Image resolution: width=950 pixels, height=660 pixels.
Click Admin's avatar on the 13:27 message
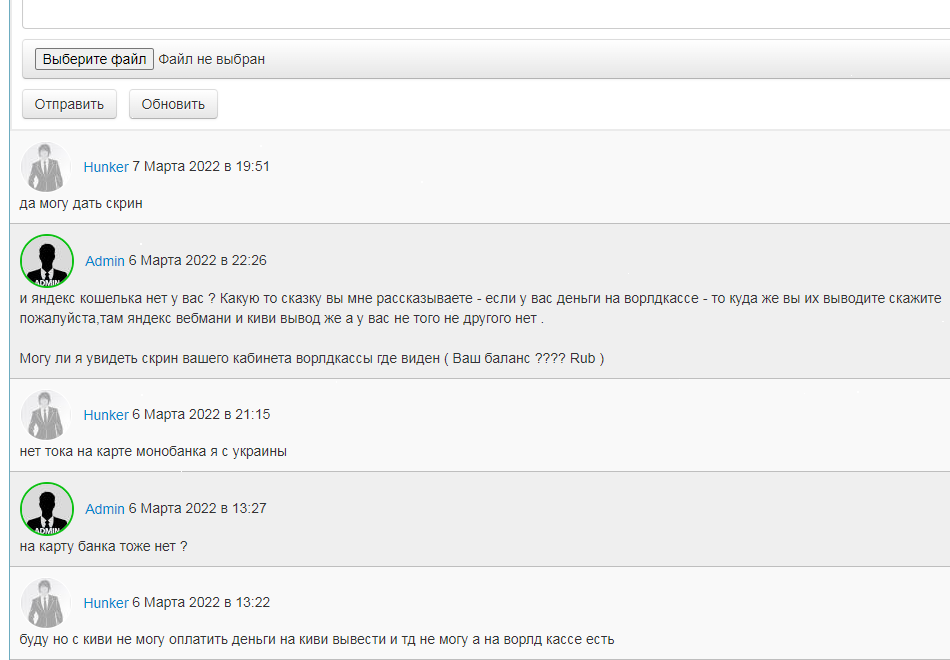coord(46,509)
